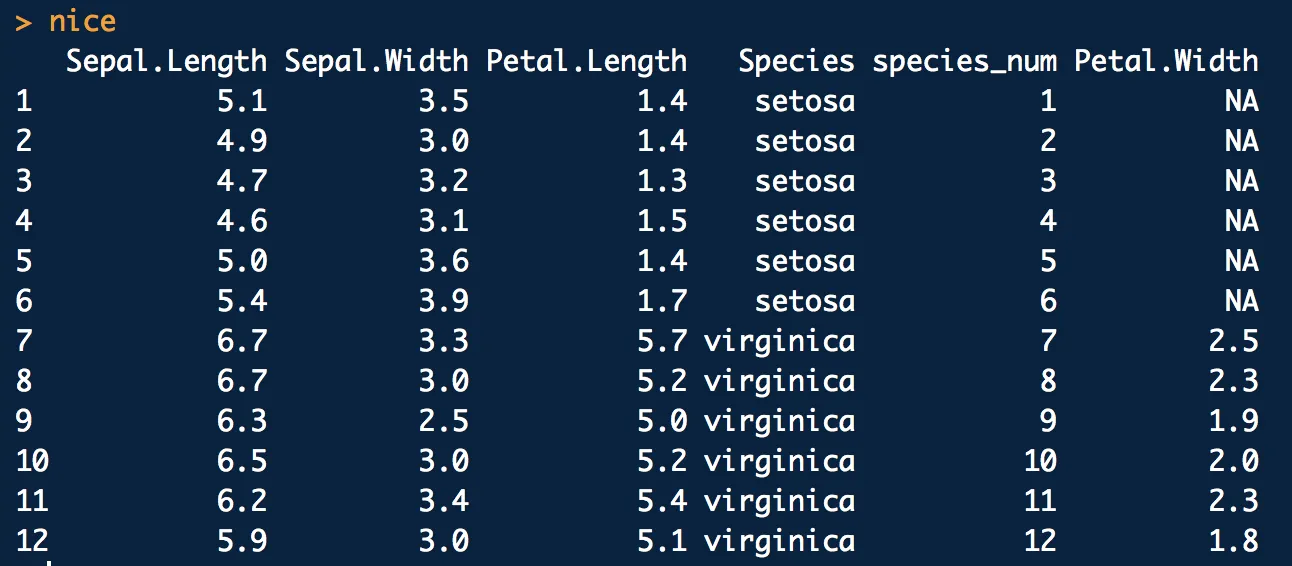Click the Sepal.Width value 3.9

point(443,301)
